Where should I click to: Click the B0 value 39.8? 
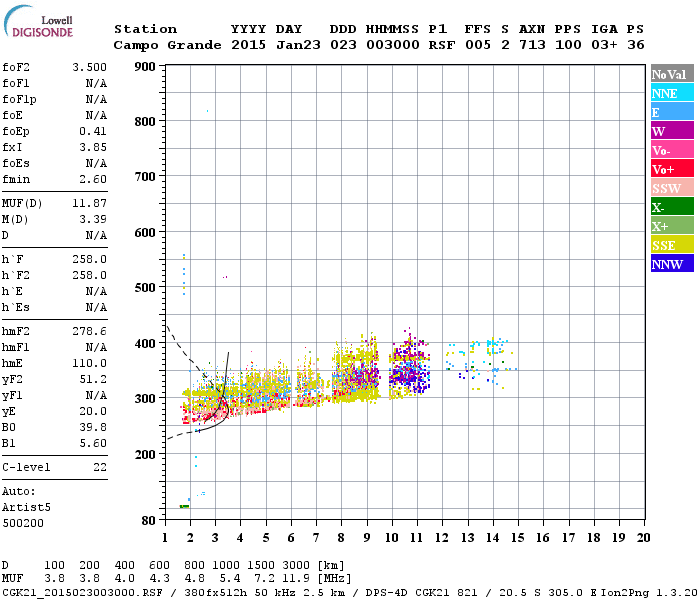[x=93, y=427]
